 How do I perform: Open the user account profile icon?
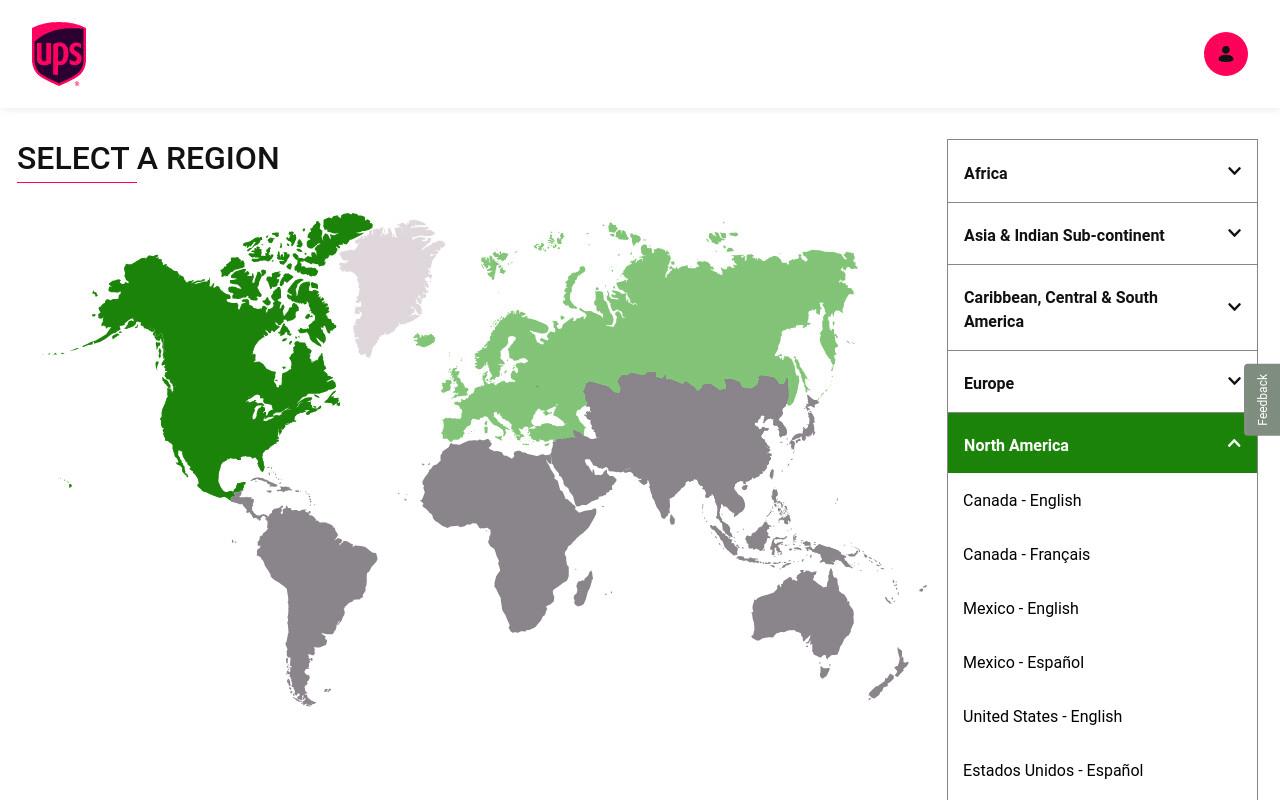[1225, 54]
